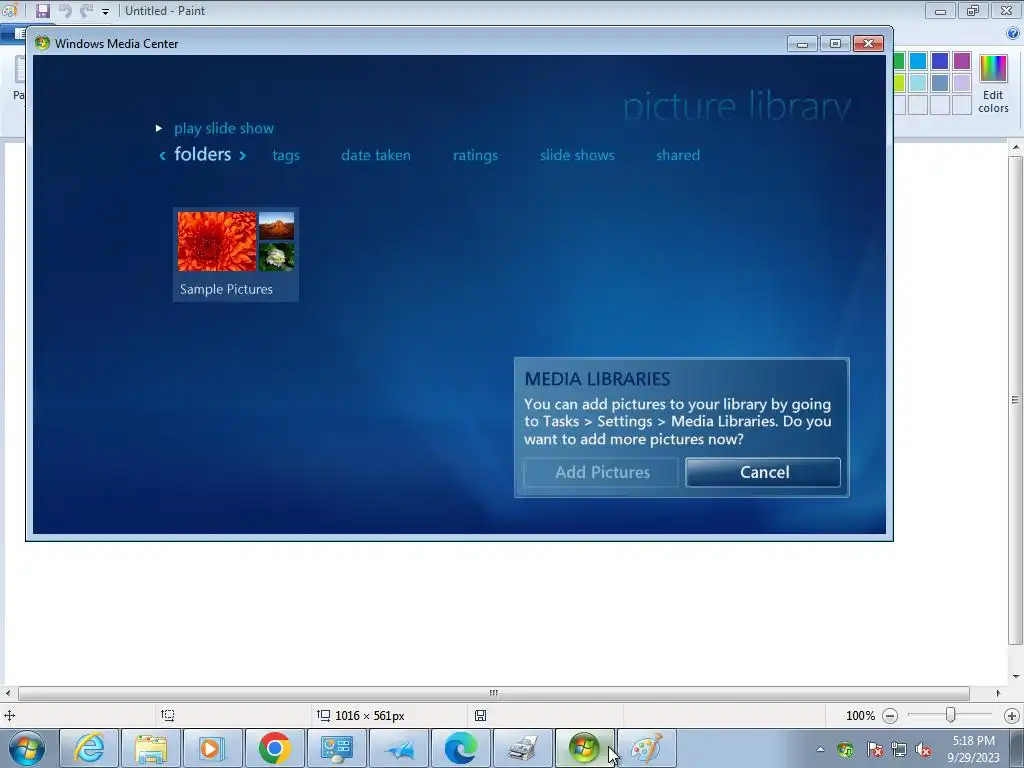Click the disk file-size icon in Paint status bar
This screenshot has width=1024, height=768.
point(480,716)
